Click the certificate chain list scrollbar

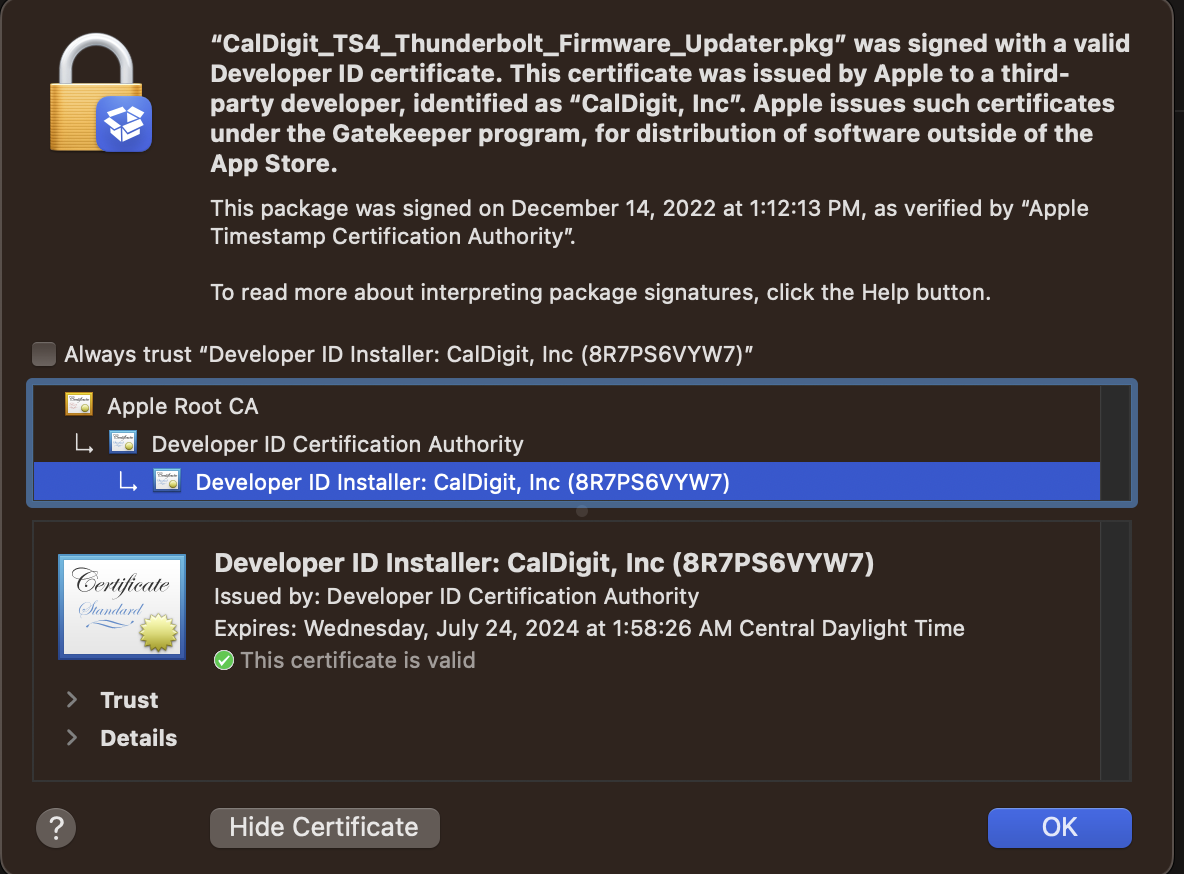point(1115,443)
